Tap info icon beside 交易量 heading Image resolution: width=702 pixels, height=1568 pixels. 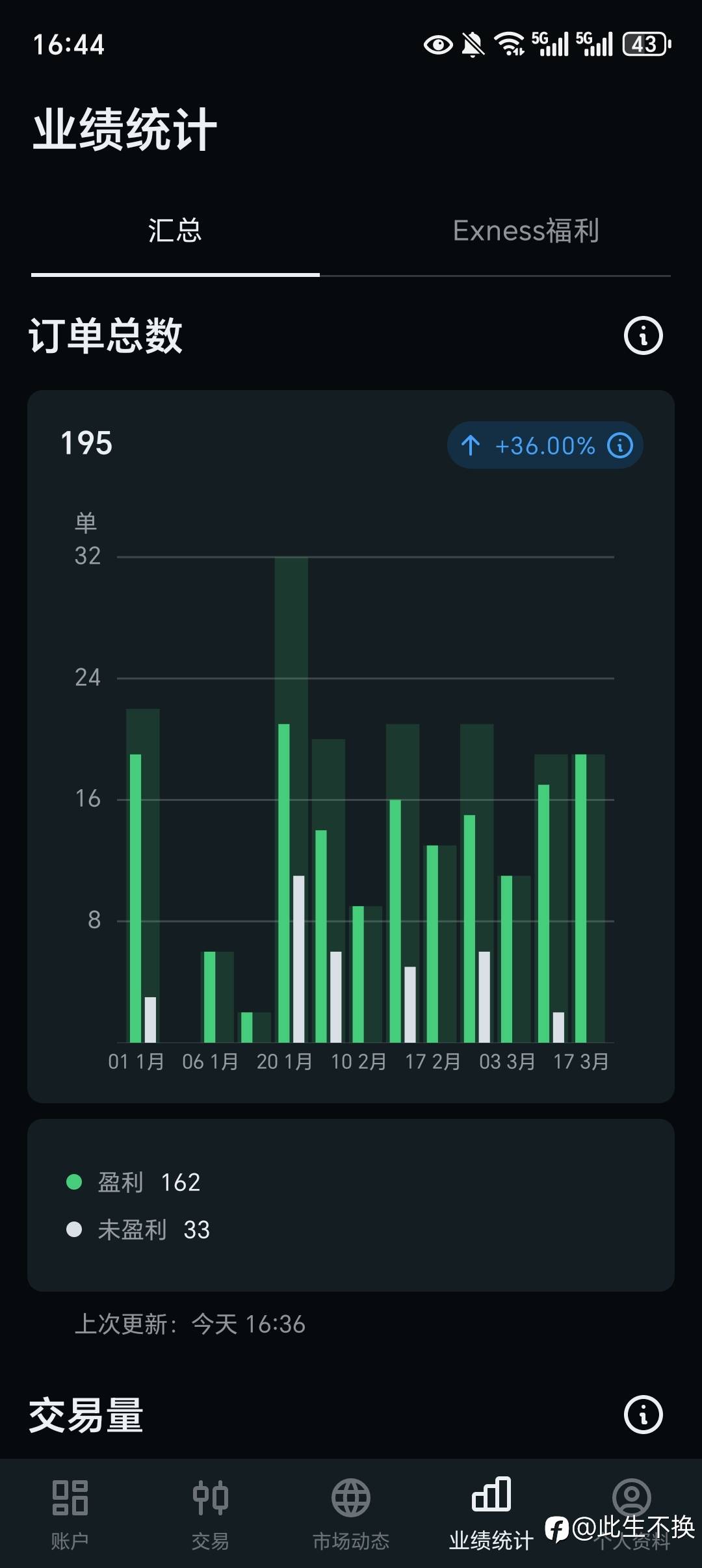coord(643,1414)
